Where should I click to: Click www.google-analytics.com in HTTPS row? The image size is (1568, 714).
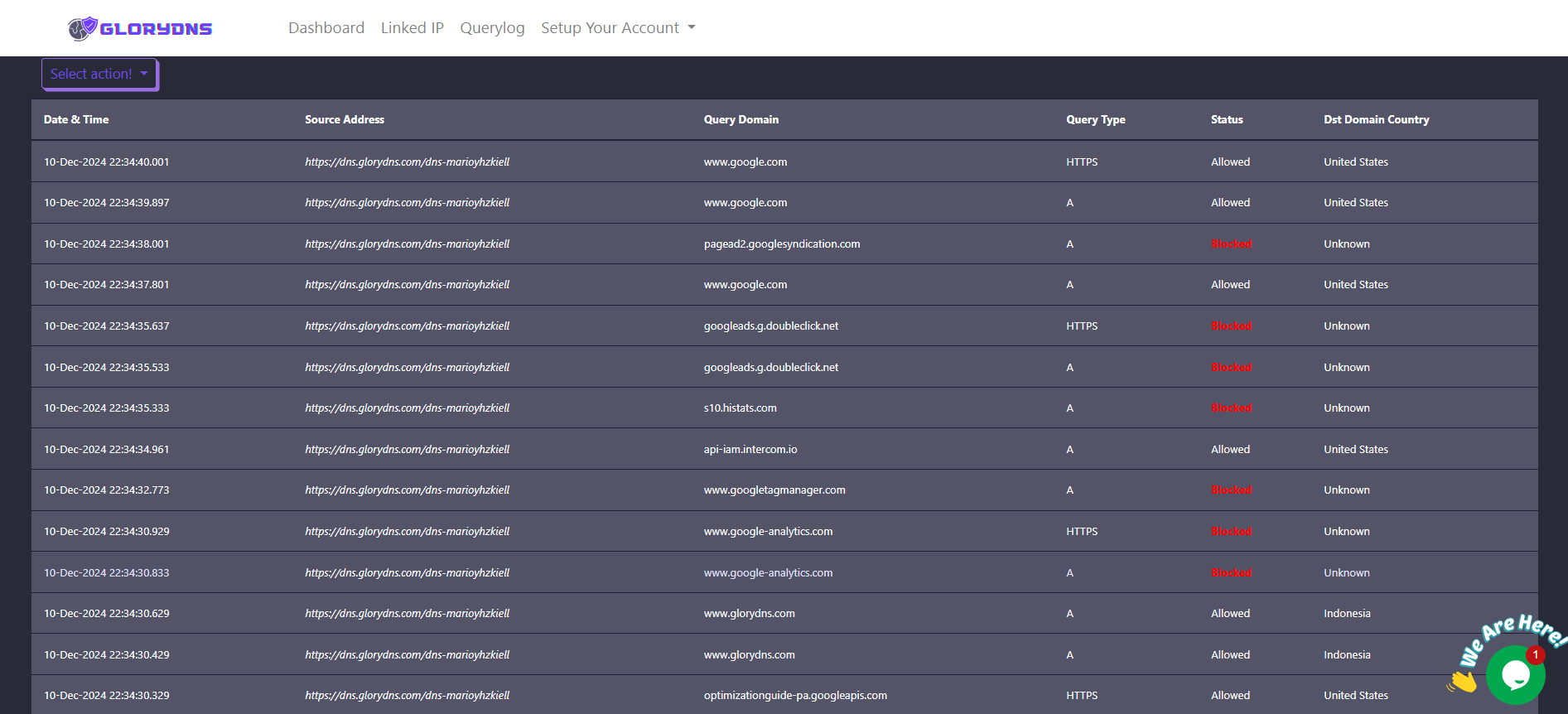[769, 532]
